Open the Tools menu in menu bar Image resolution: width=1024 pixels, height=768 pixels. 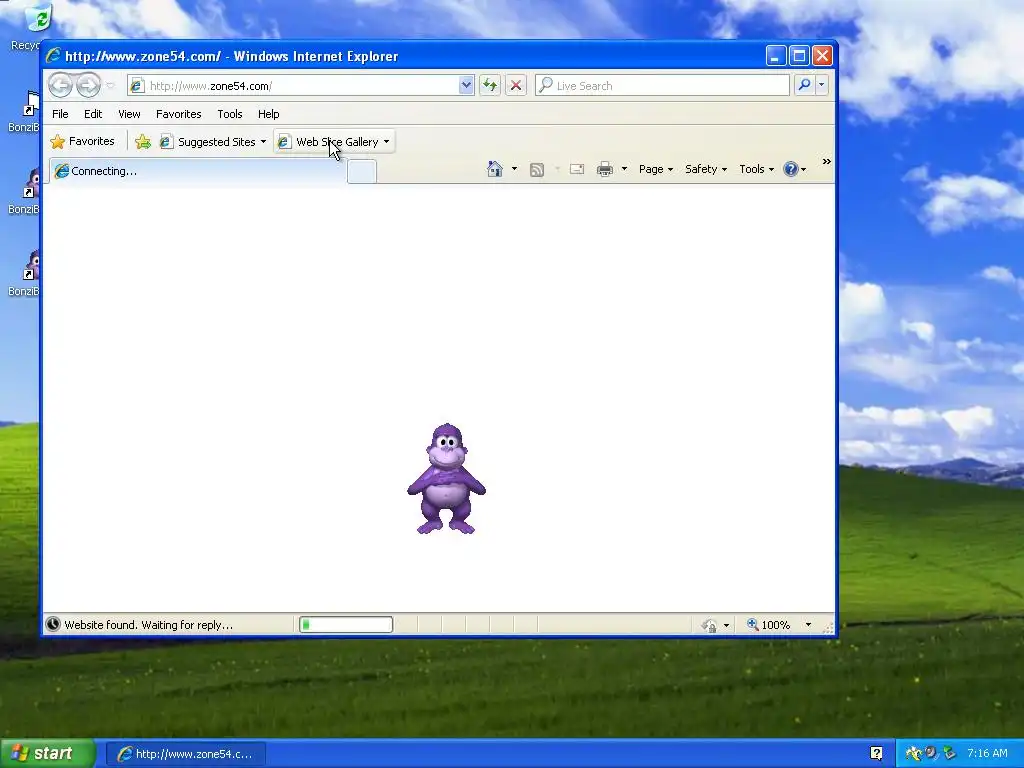tap(230, 114)
